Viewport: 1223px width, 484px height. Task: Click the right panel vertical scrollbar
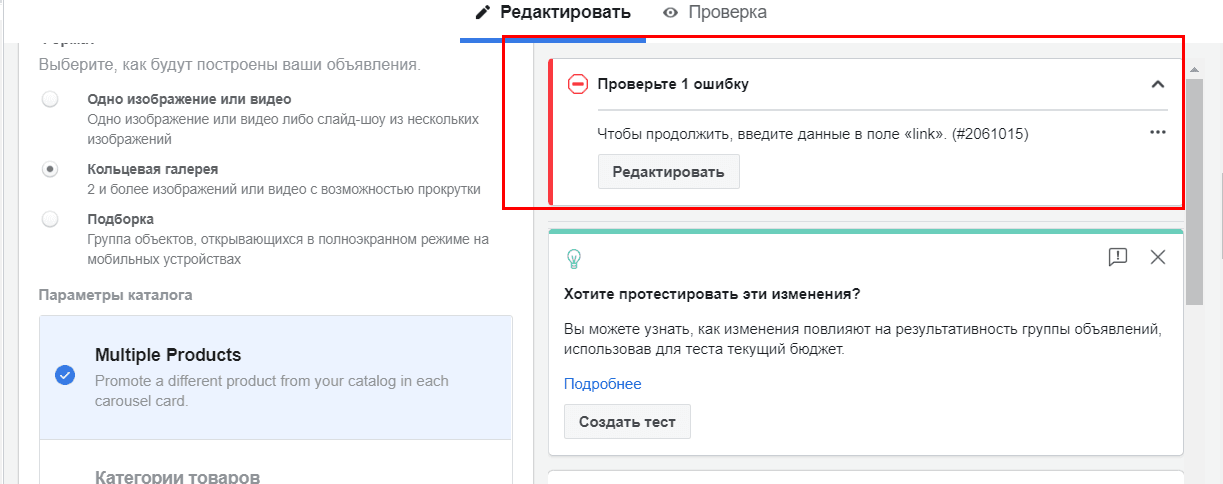click(1194, 190)
